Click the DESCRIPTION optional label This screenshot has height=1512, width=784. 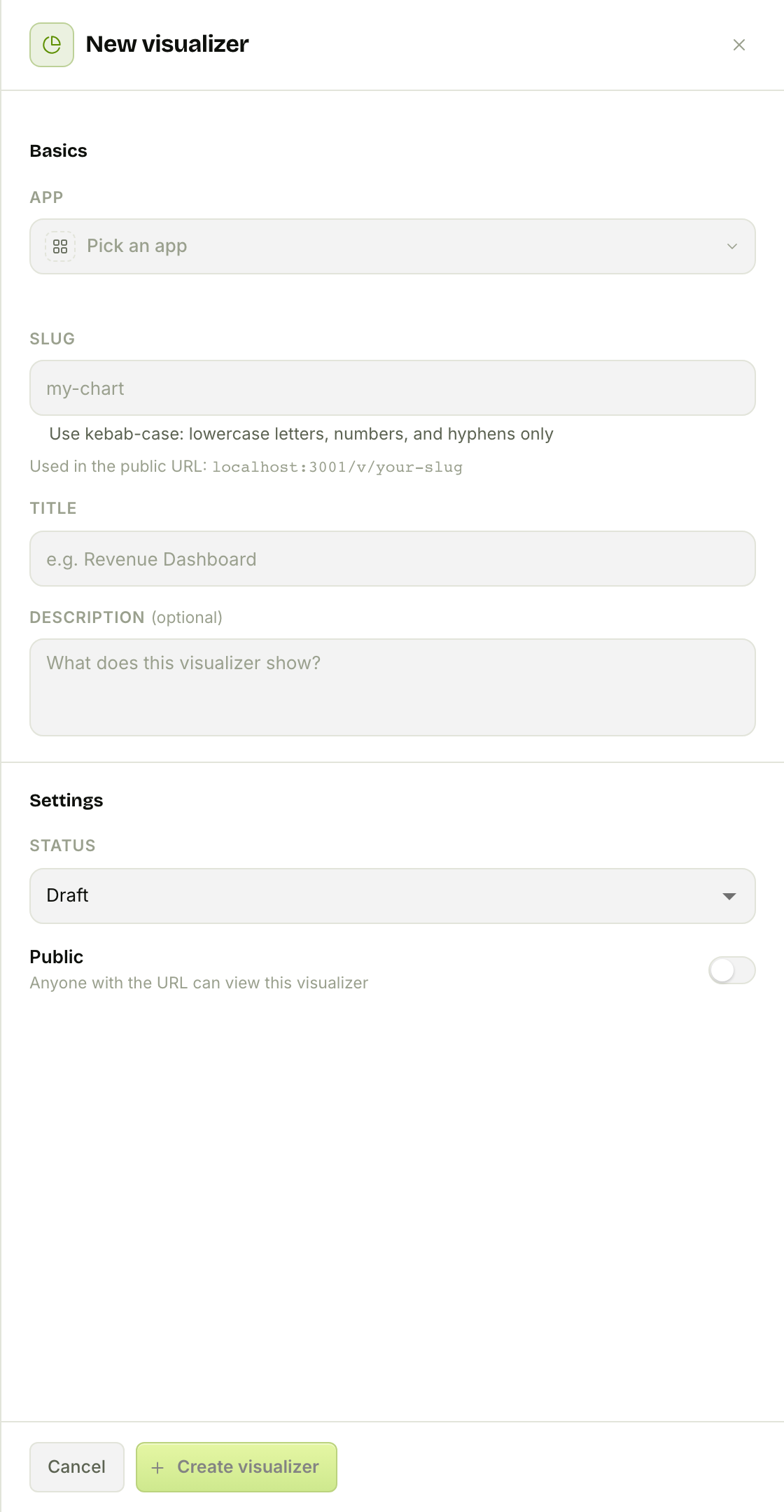click(126, 617)
